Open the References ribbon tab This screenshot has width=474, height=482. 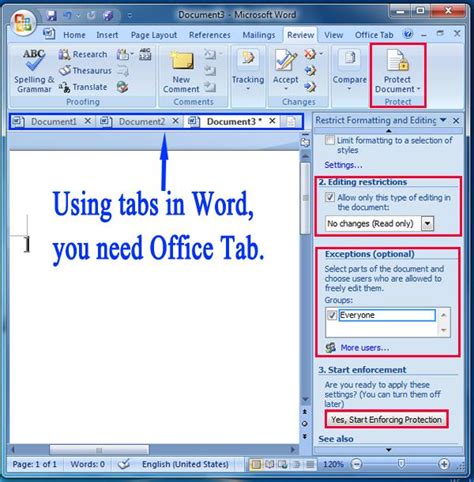pyautogui.click(x=209, y=35)
